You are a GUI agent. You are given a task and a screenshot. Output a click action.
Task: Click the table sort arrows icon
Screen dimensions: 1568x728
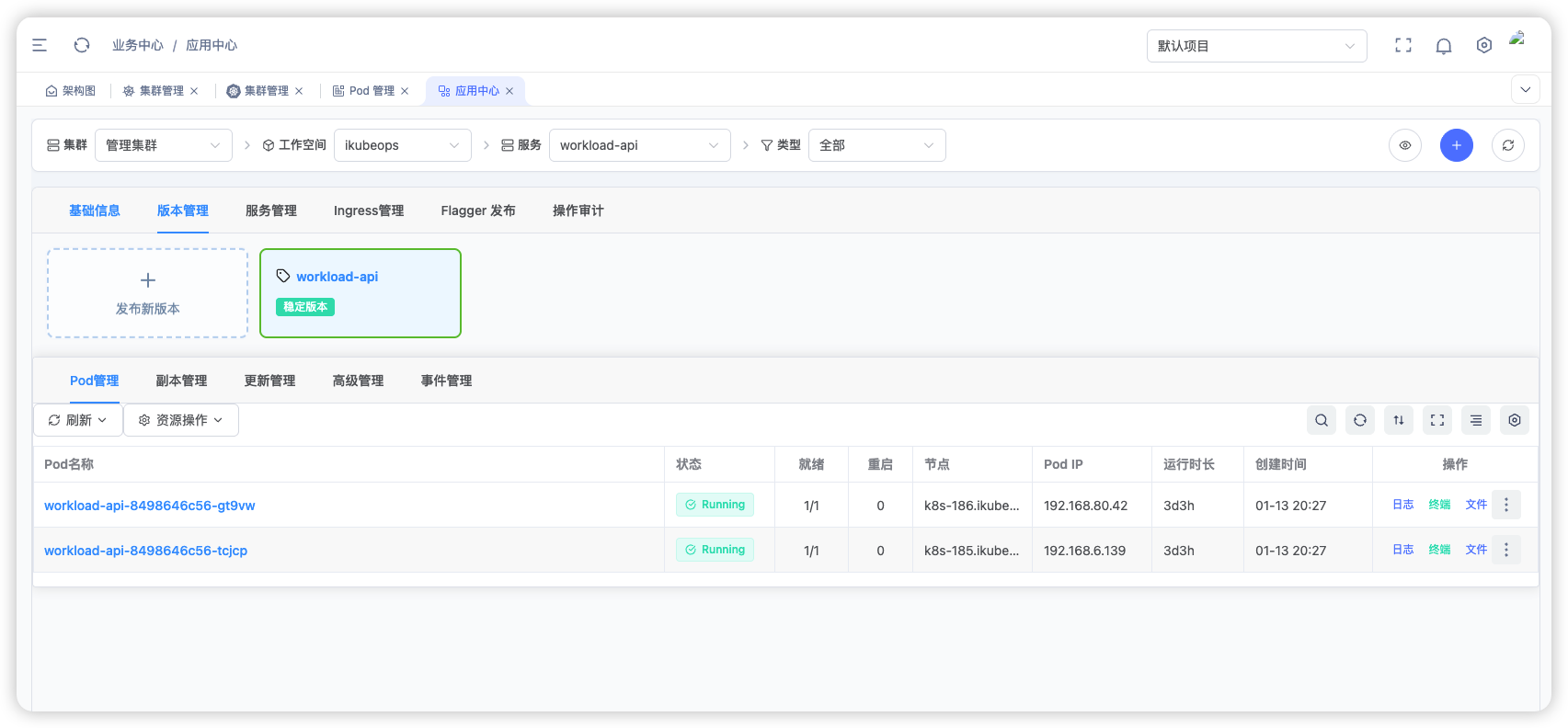tap(1399, 420)
